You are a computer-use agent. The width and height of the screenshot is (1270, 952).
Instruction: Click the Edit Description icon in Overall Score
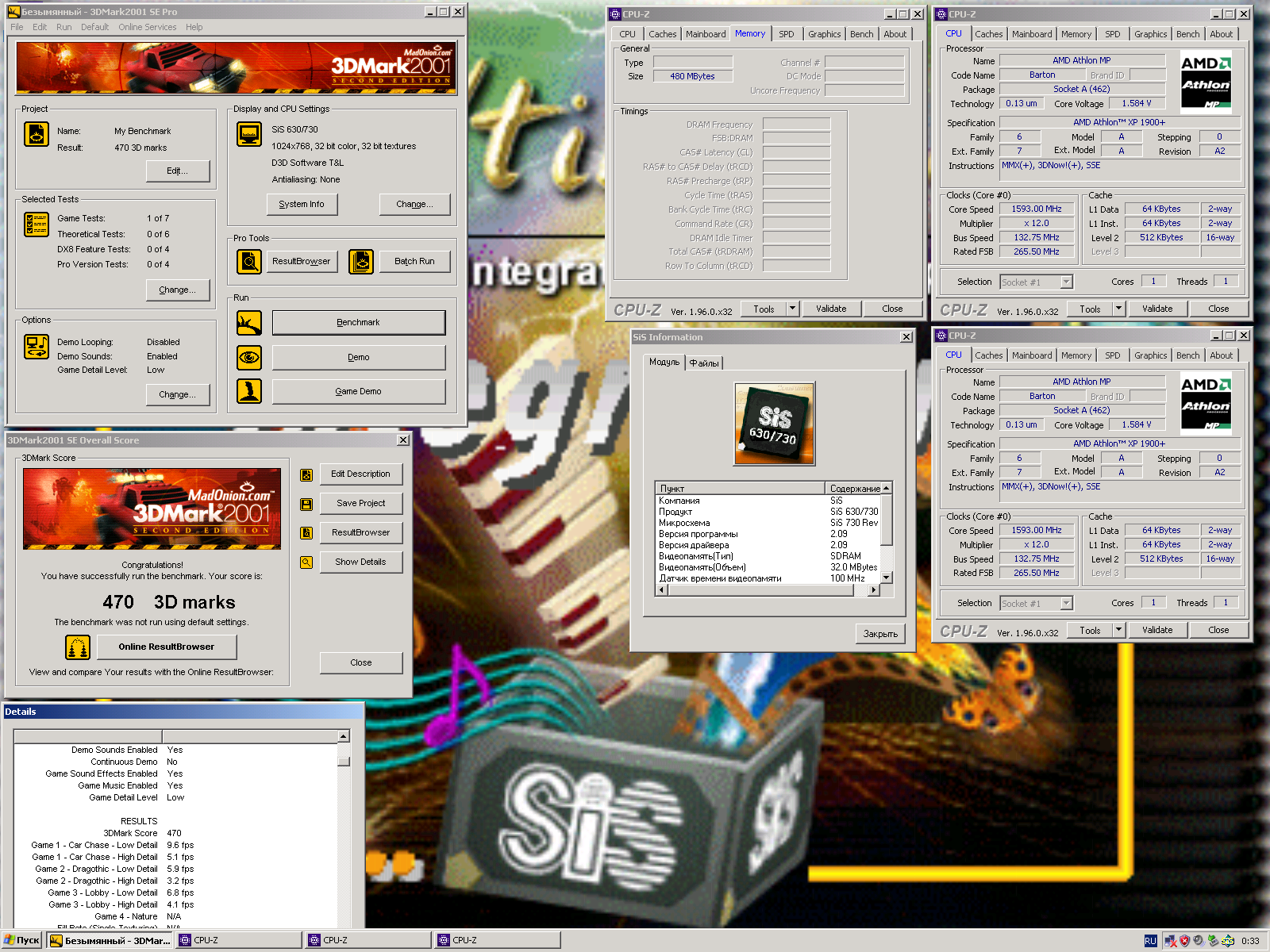tap(306, 475)
